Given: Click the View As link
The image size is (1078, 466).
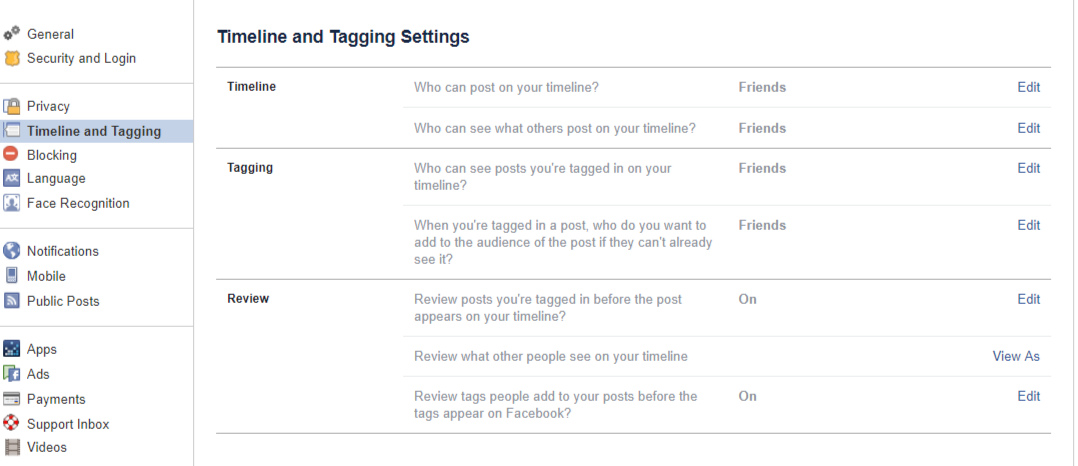Looking at the screenshot, I should 1016,356.
